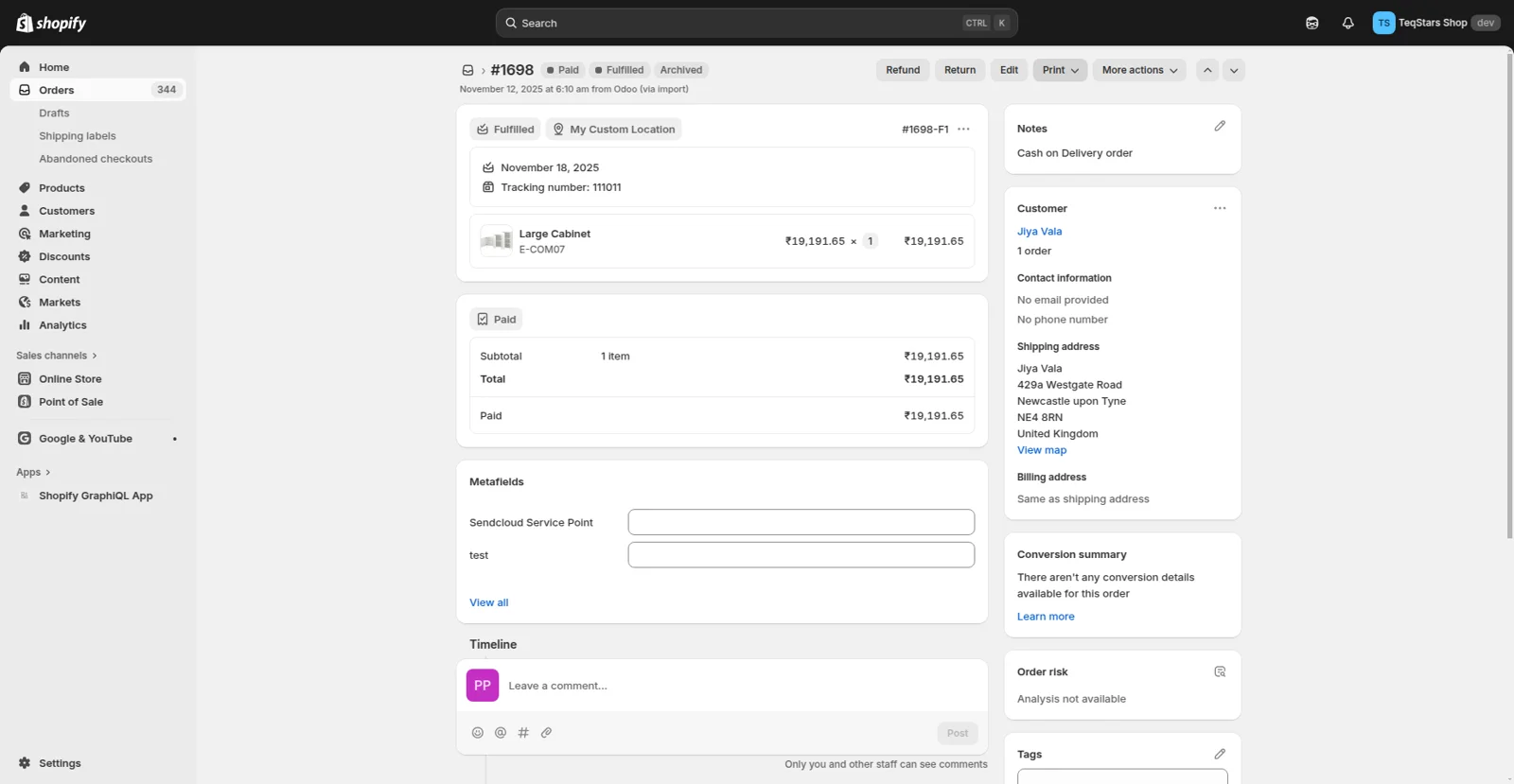Viewport: 1514px width, 784px height.
Task: Click the test metafield input
Action: (801, 555)
